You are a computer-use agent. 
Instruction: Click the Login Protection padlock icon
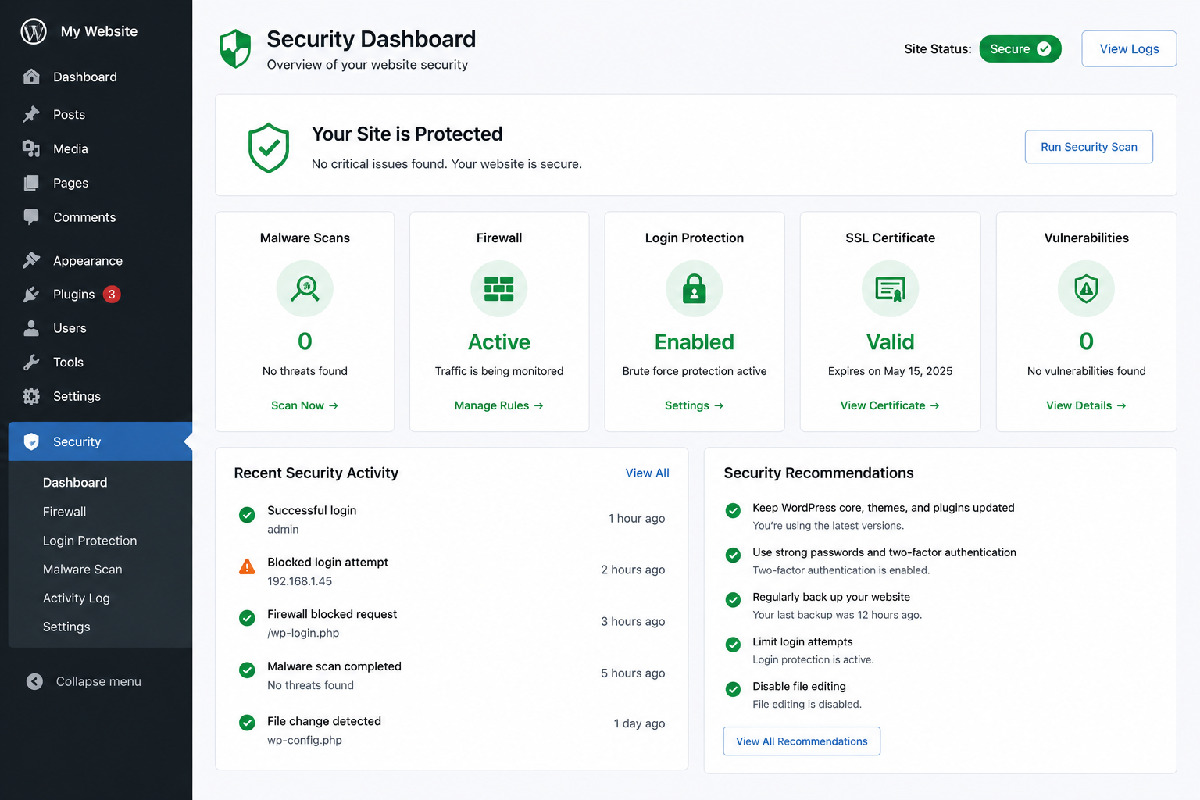coord(694,289)
